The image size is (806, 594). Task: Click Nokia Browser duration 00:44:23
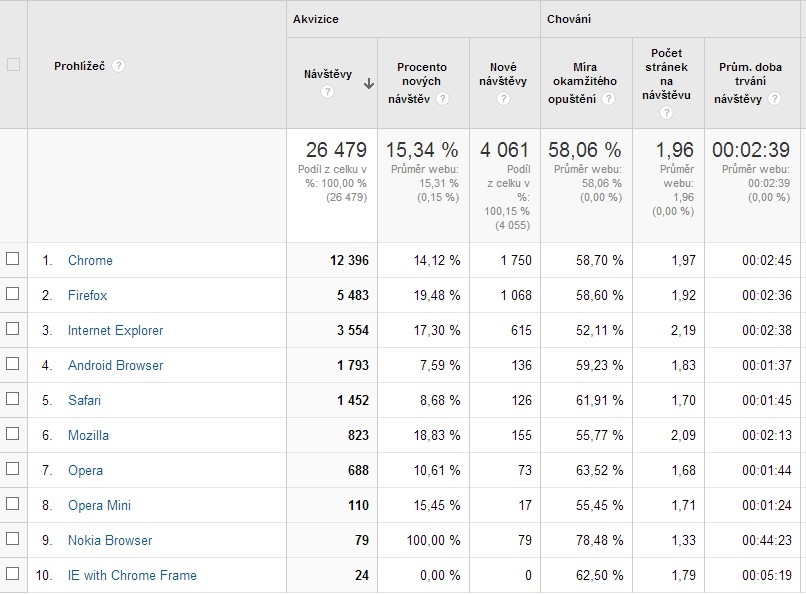[x=767, y=541]
